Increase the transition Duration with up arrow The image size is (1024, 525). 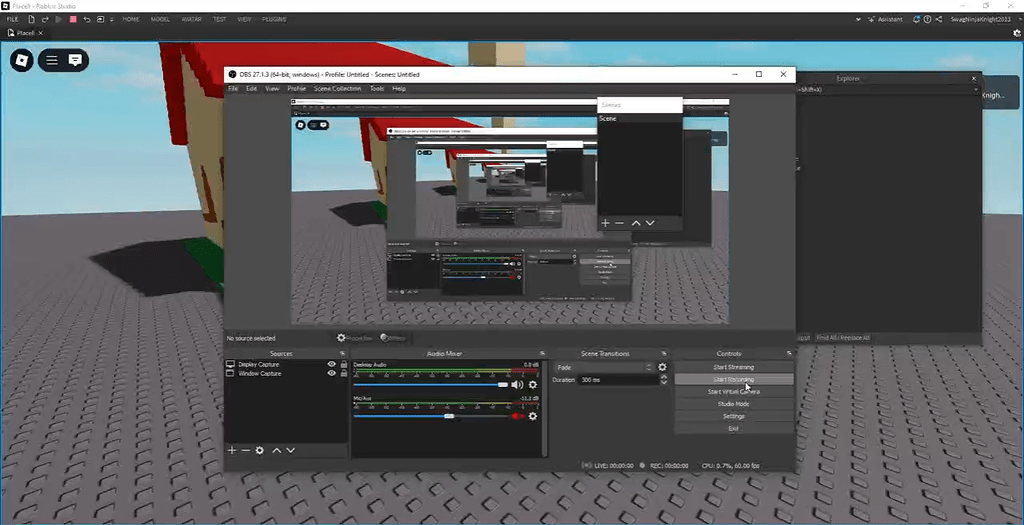(664, 377)
